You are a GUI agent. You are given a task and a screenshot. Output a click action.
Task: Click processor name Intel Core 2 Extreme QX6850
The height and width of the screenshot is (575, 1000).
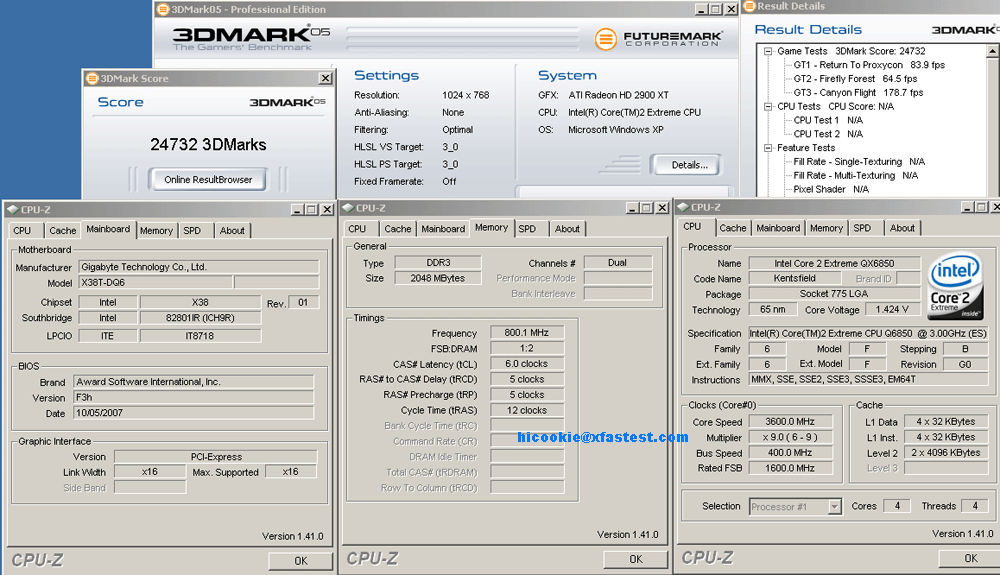tap(834, 263)
